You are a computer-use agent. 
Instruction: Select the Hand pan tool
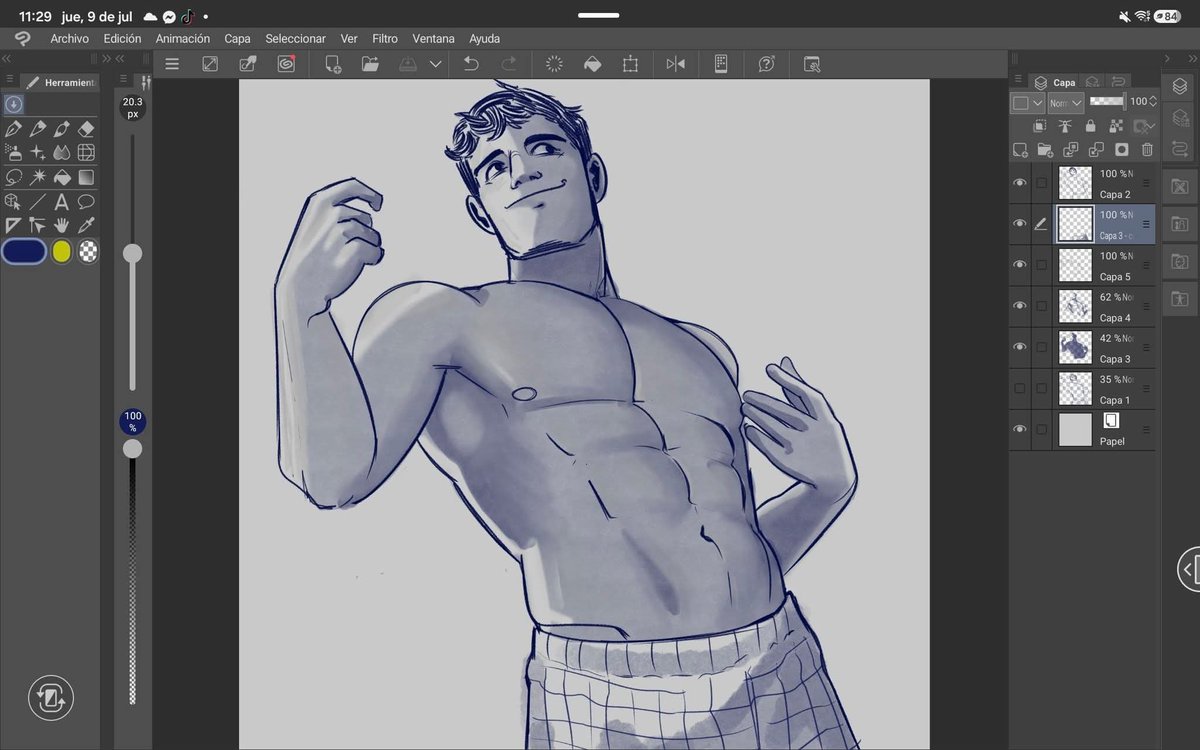62,225
